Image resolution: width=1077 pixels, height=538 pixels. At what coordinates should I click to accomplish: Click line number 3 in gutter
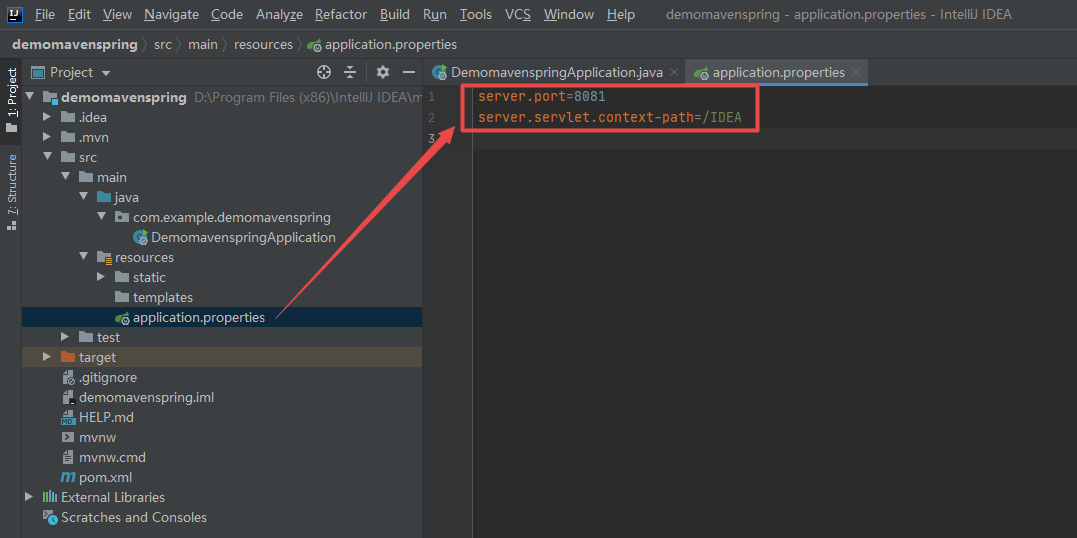[432, 138]
